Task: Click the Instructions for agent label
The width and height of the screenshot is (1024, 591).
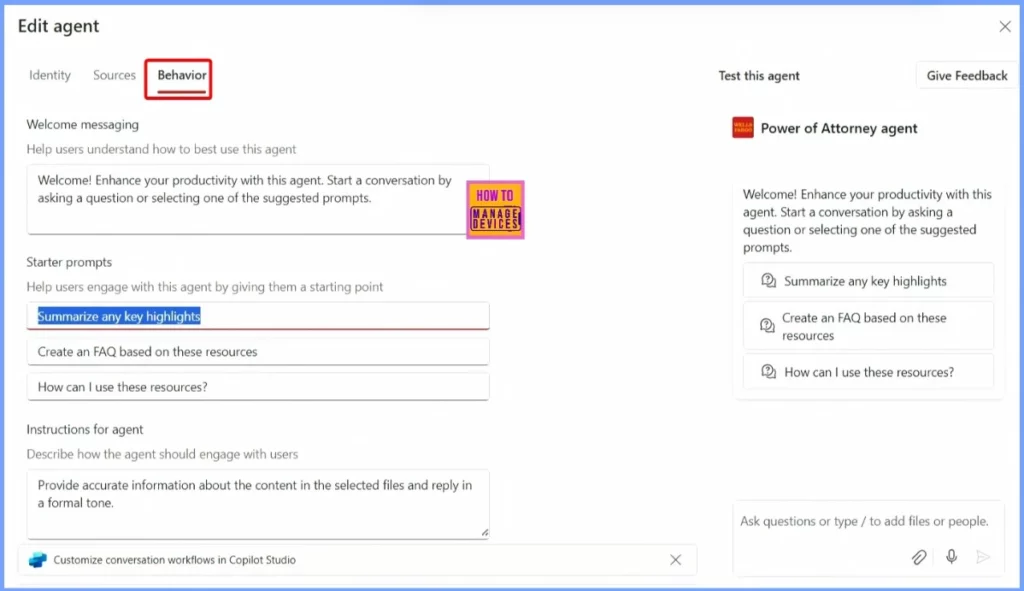Action: pyautogui.click(x=85, y=429)
